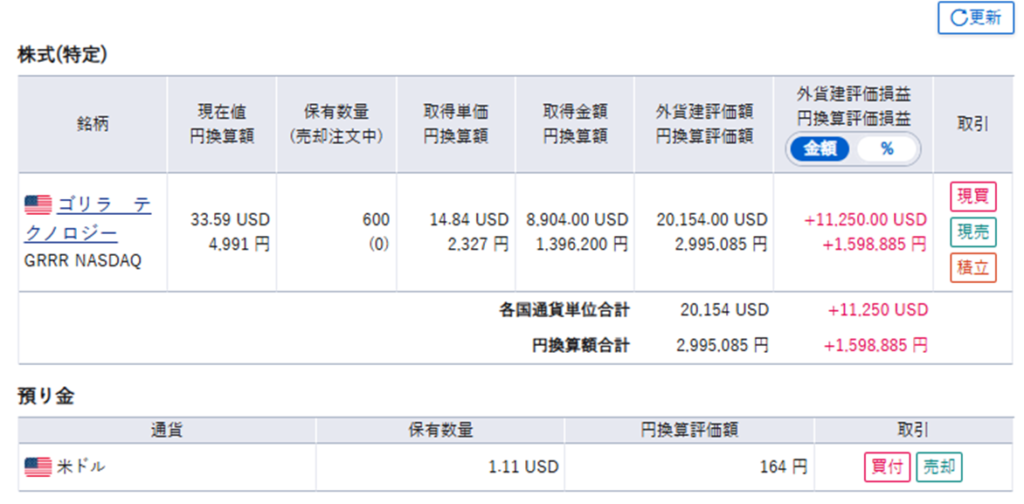Switch profit display to 金額
This screenshot has width=1024, height=504.
click(819, 149)
